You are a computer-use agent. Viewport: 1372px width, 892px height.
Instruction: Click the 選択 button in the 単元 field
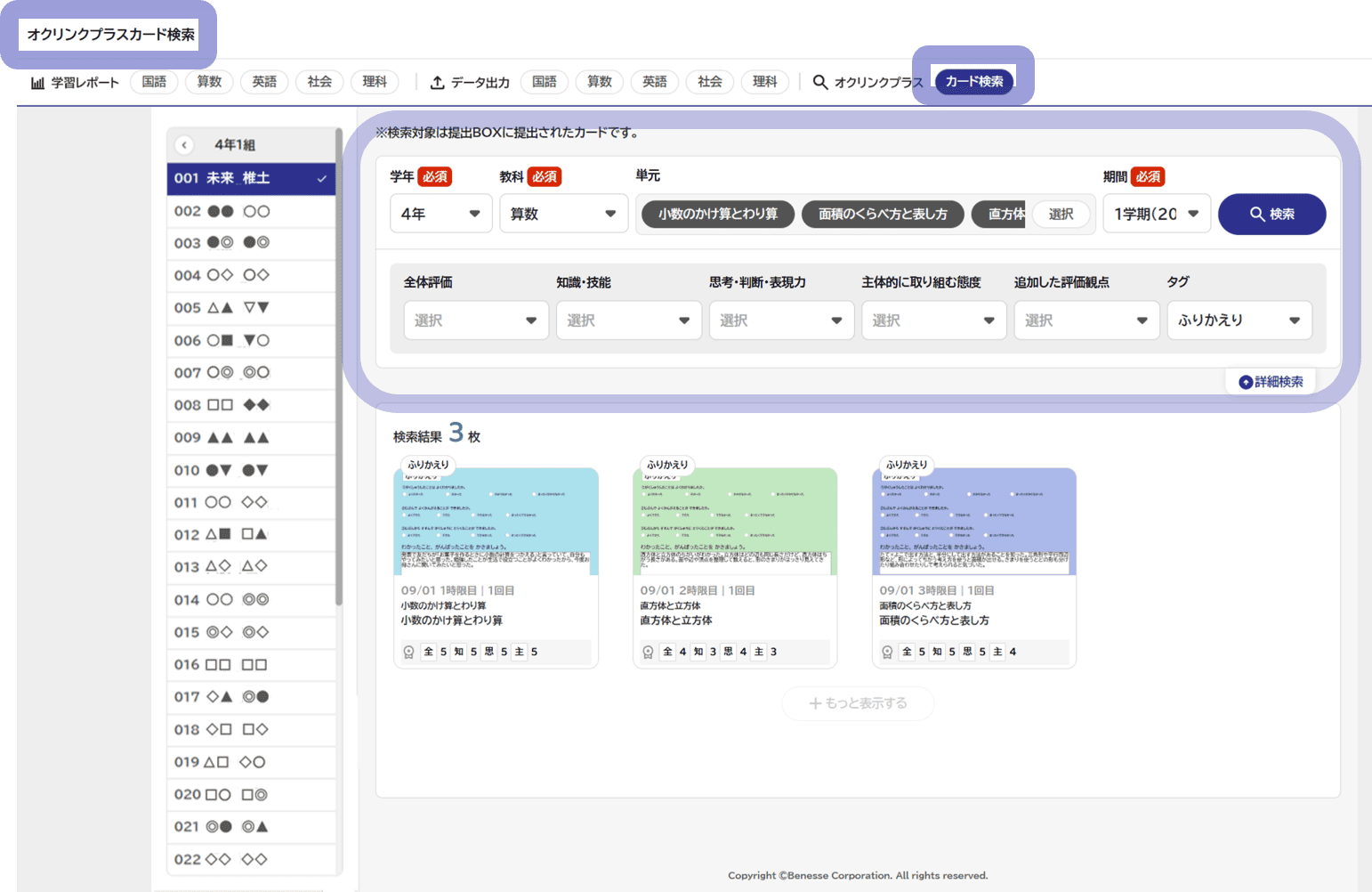tap(1061, 215)
